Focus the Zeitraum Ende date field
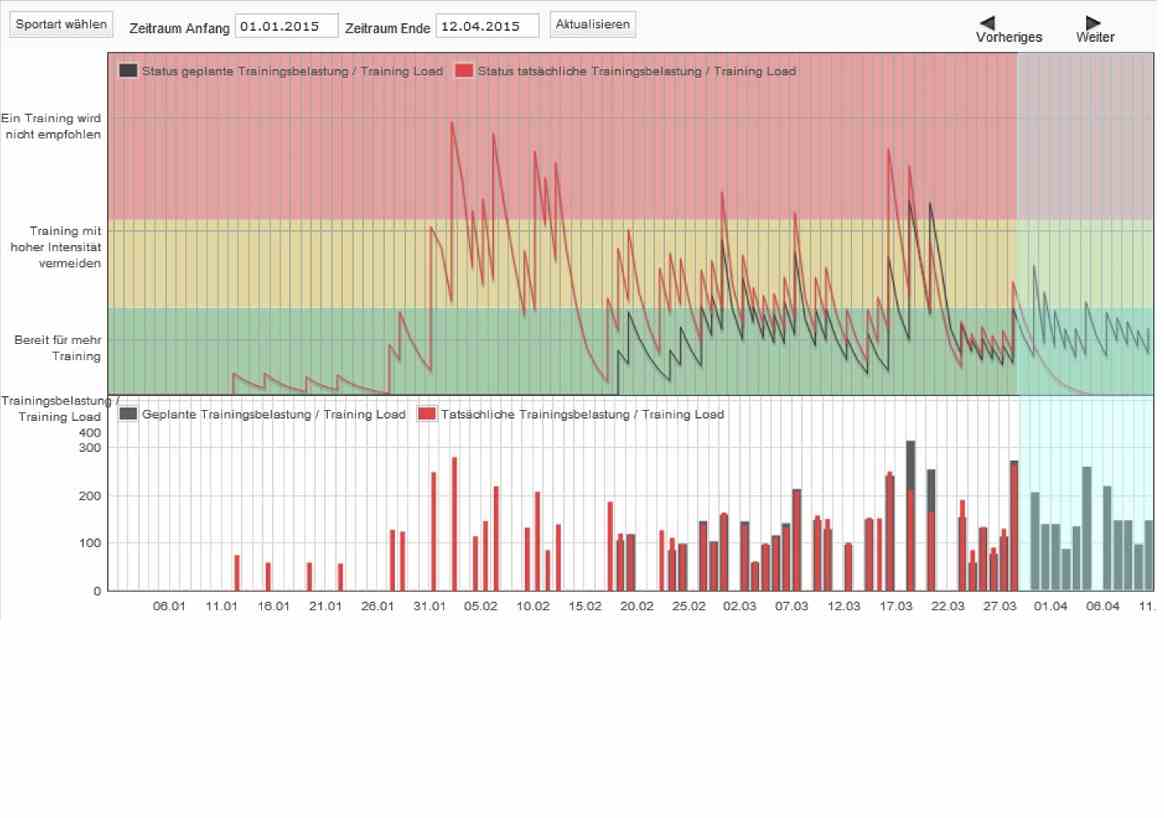This screenshot has width=1164, height=818. (487, 26)
